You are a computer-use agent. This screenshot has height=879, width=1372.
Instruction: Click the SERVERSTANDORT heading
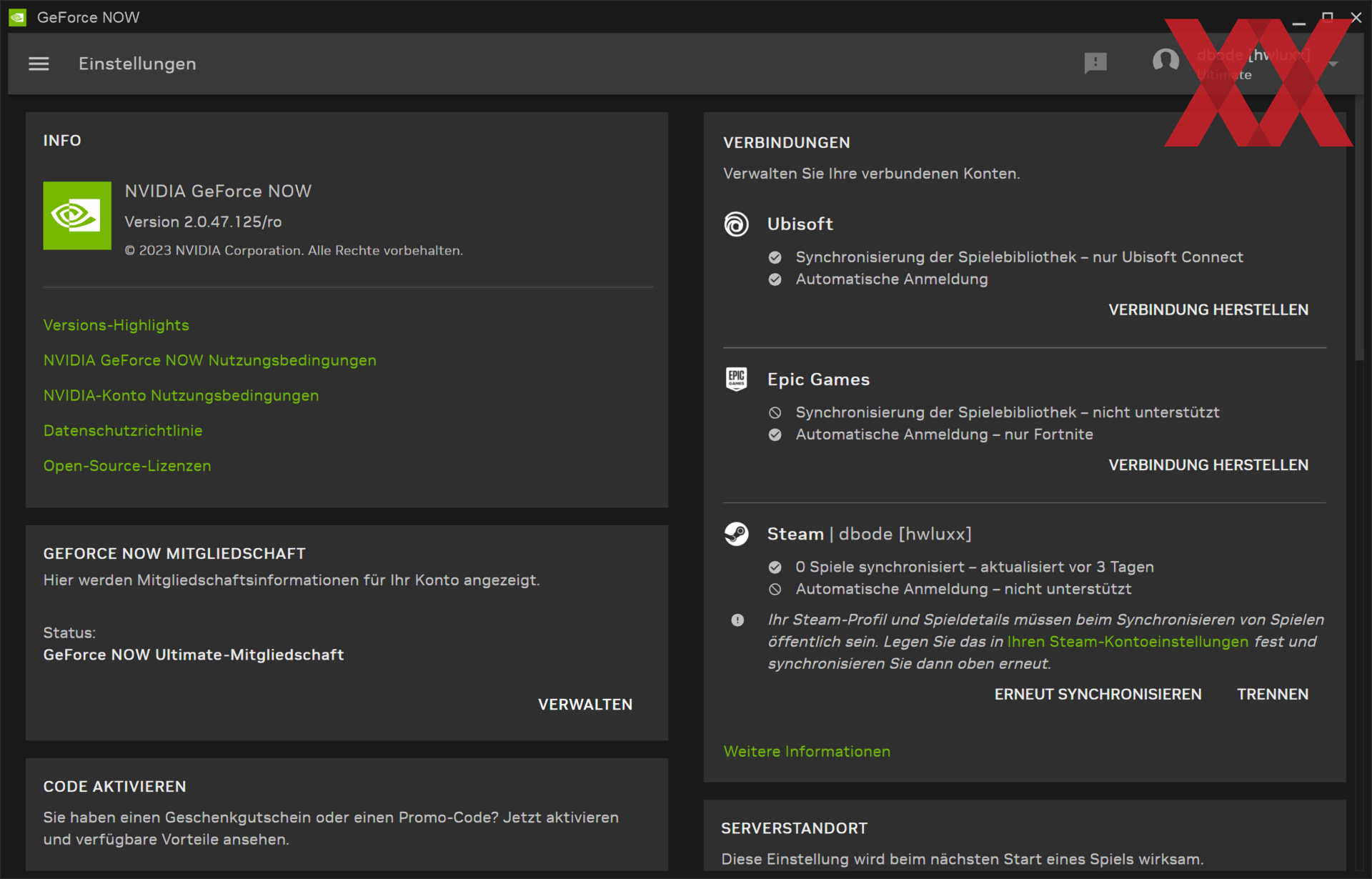click(x=794, y=828)
